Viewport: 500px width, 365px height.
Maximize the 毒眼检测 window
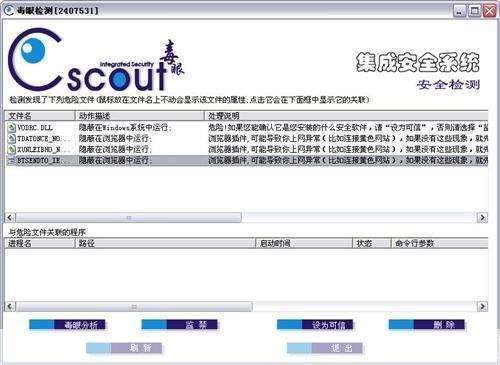point(474,11)
